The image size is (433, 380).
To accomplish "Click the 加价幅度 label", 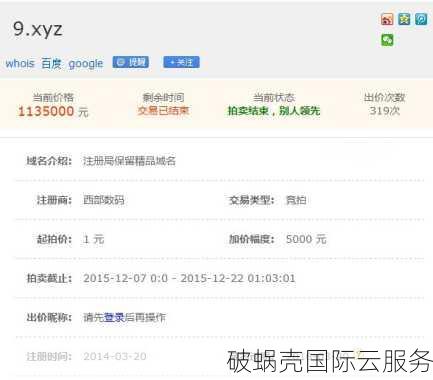I will pos(251,239).
